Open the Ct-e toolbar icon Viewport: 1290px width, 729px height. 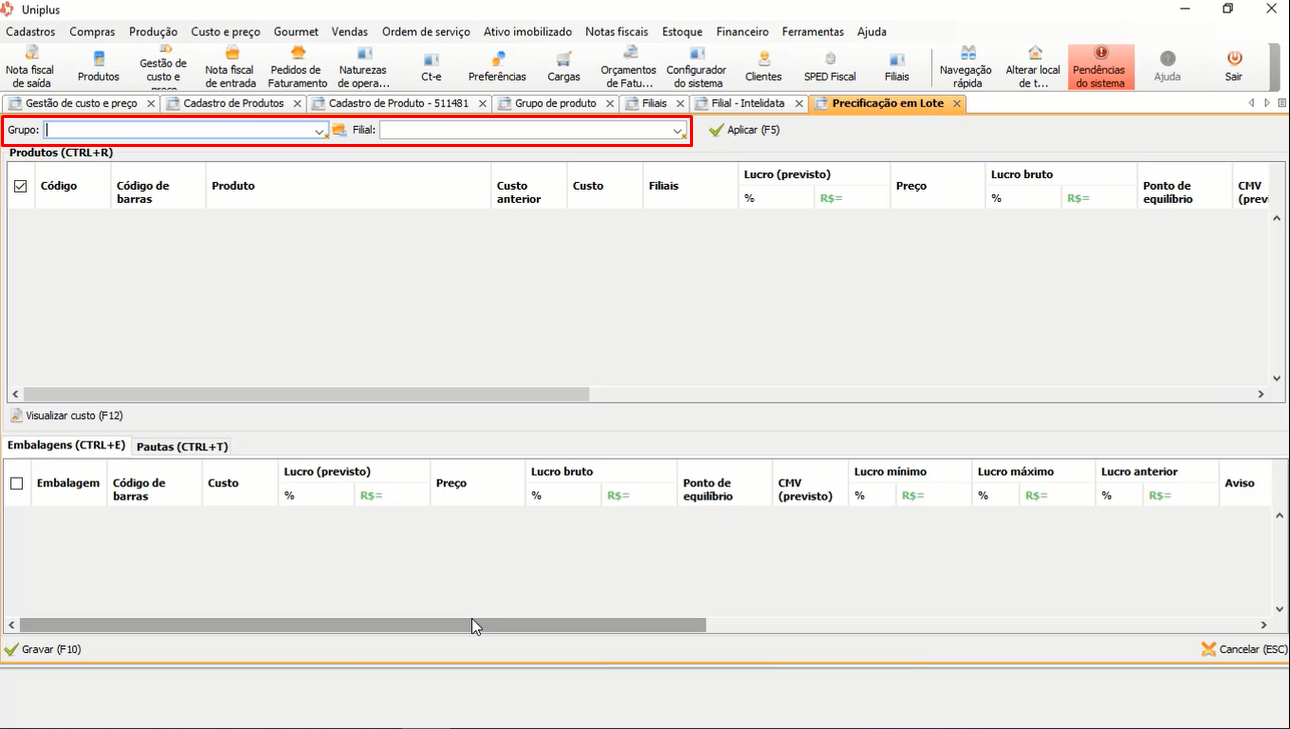(431, 67)
